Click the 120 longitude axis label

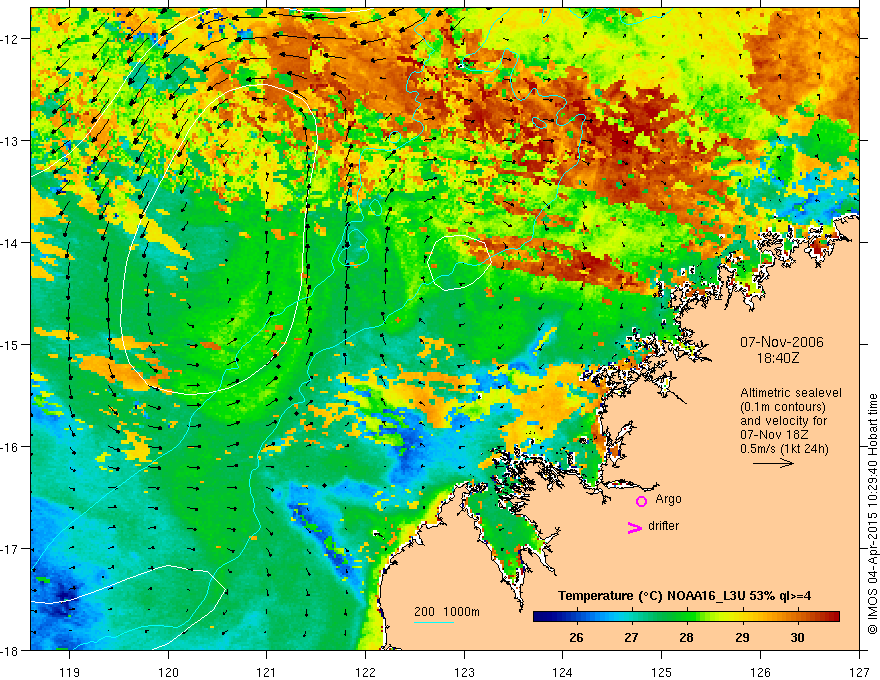pos(168,673)
